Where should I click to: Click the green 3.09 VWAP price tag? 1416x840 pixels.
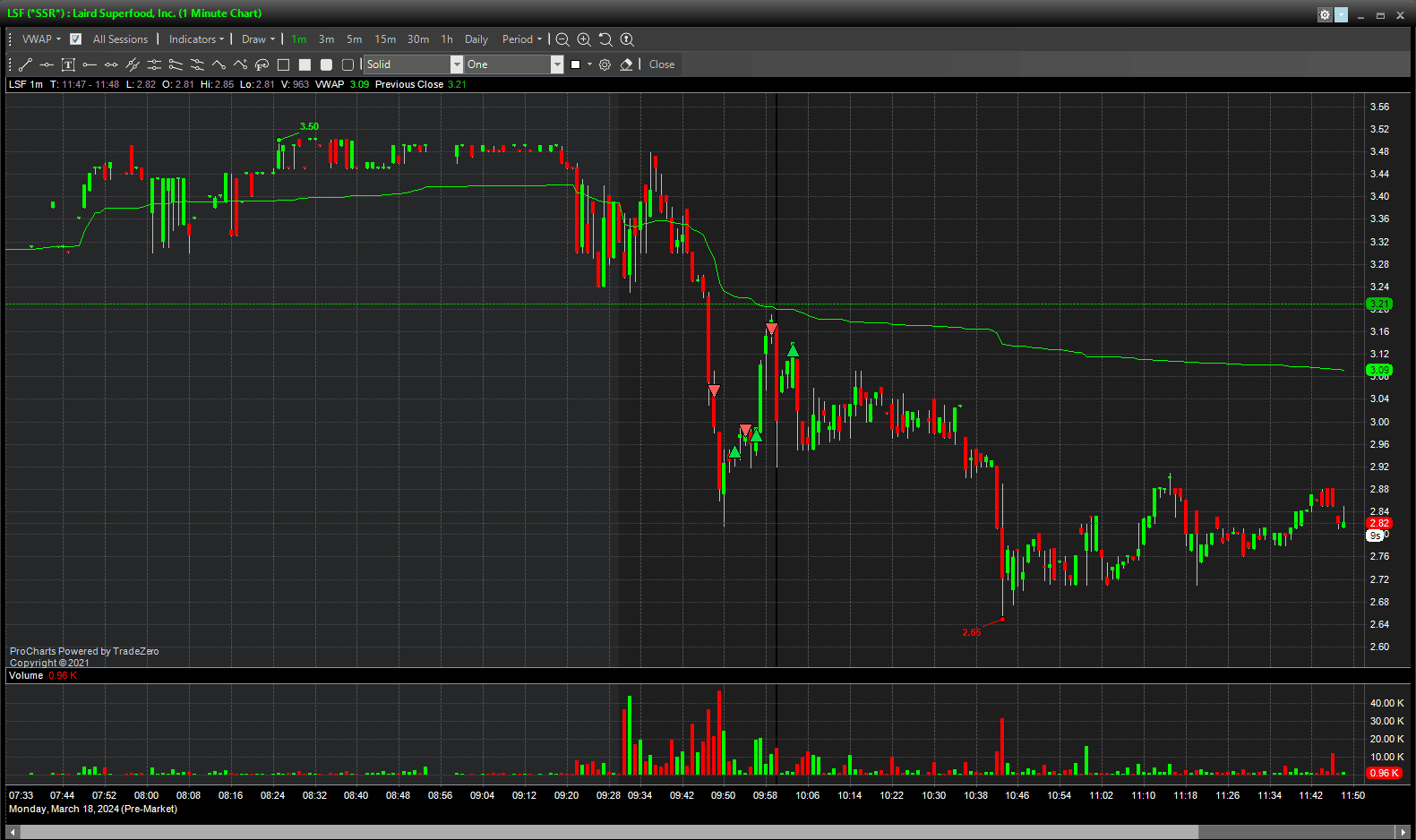pyautogui.click(x=1379, y=370)
